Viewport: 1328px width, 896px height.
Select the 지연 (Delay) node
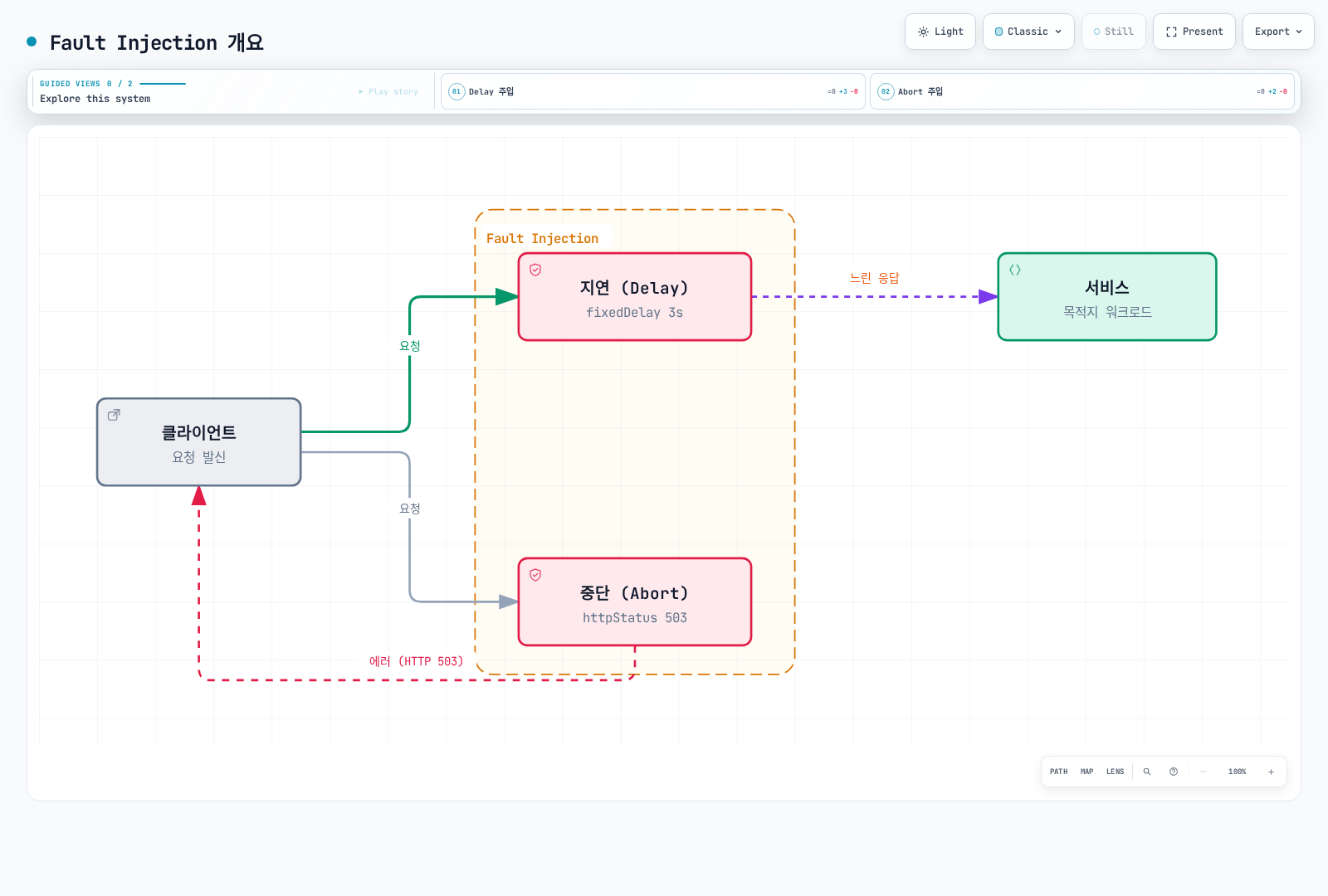tap(635, 297)
